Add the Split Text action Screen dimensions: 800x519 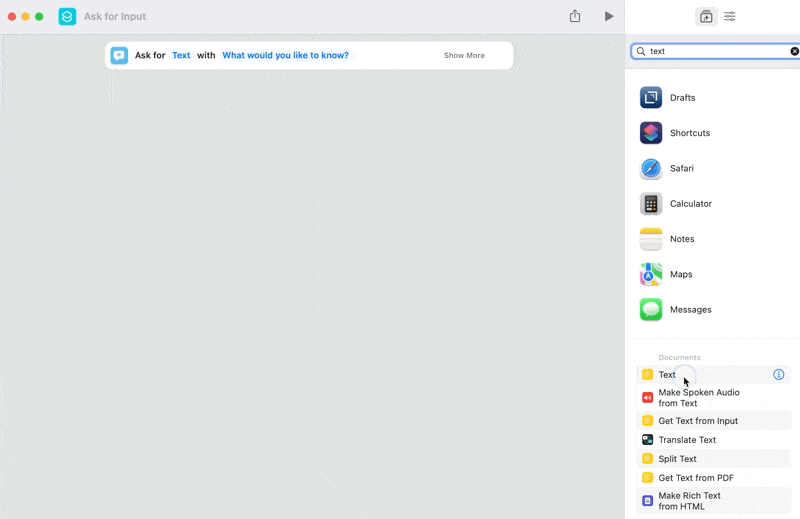[714, 458]
